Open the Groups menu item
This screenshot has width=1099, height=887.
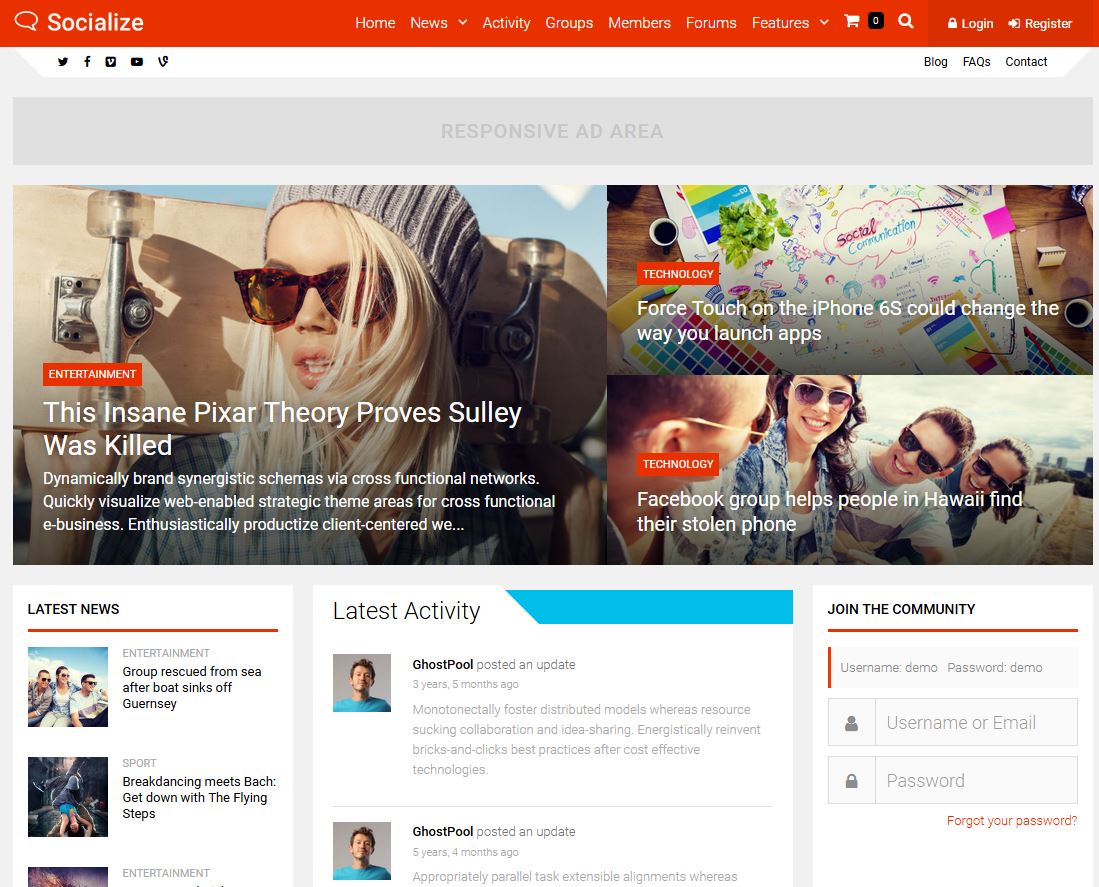coord(569,23)
